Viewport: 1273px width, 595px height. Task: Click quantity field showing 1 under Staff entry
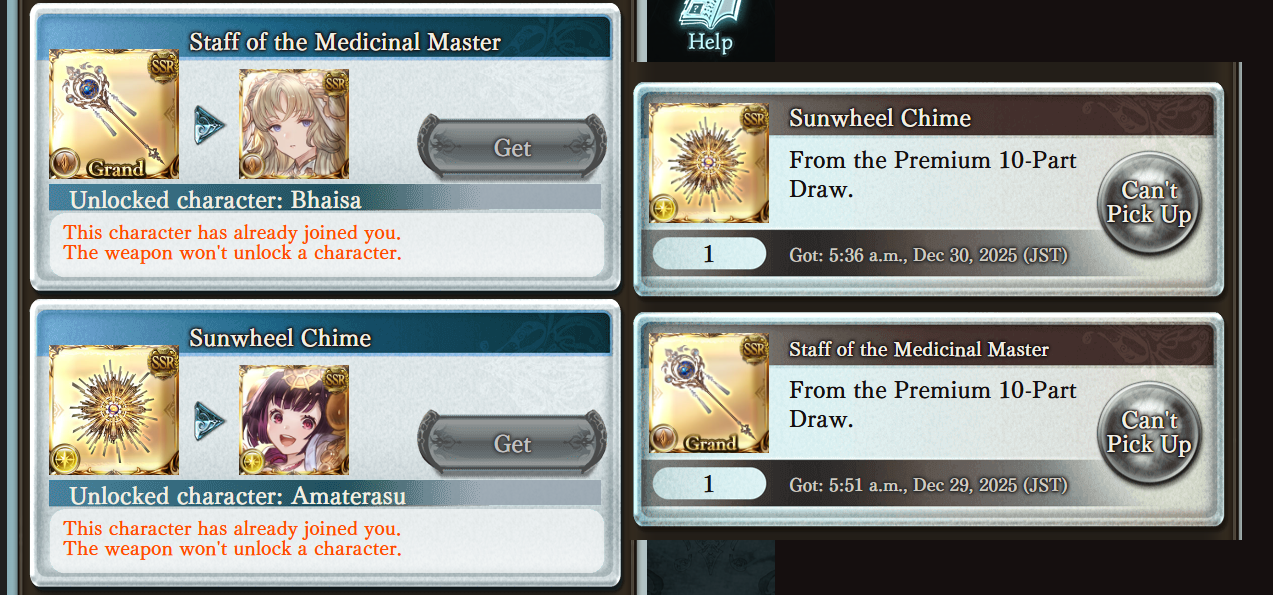click(x=709, y=484)
